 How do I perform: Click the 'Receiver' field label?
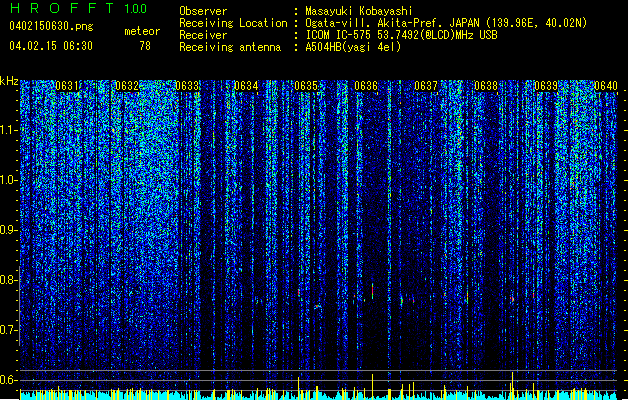[203, 35]
